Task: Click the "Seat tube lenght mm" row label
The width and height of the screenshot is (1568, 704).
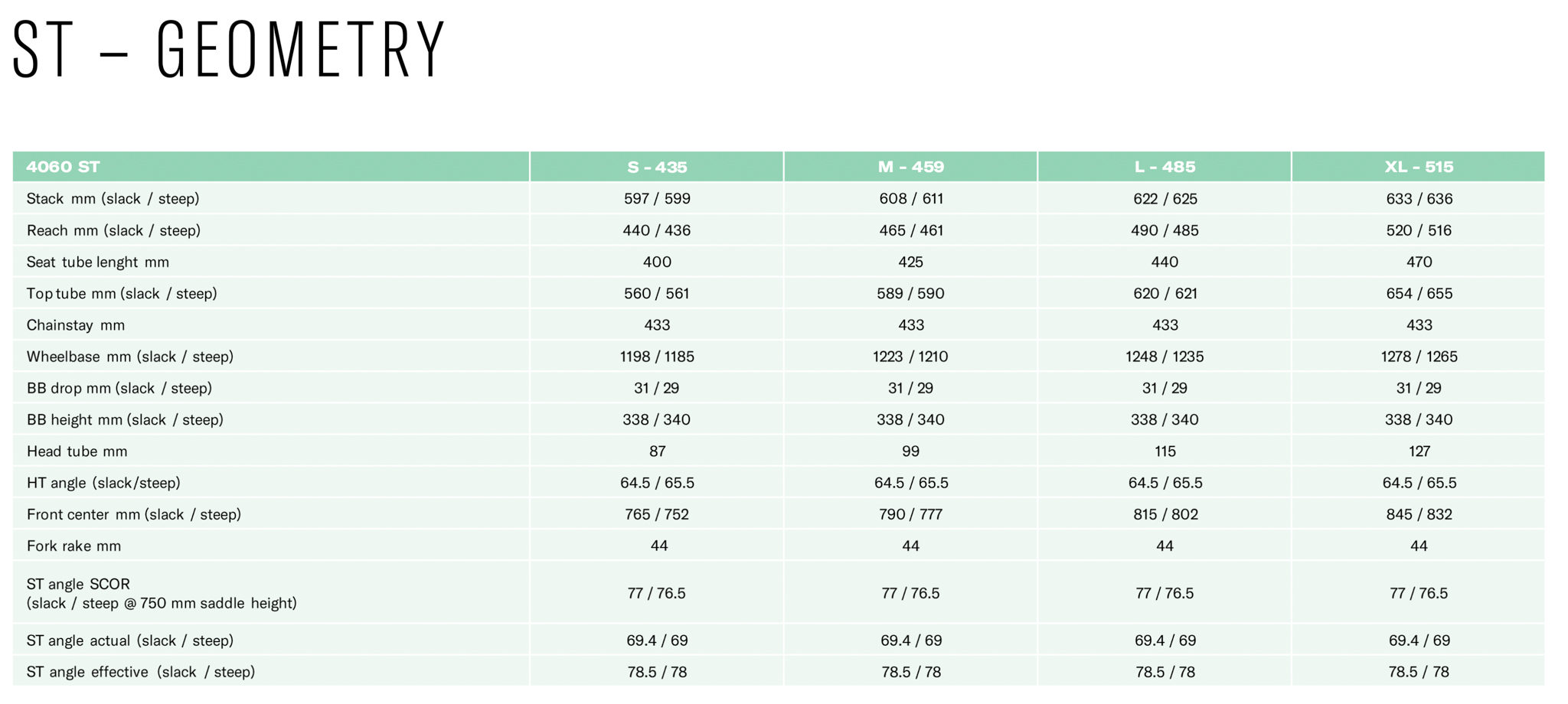Action: pyautogui.click(x=98, y=262)
